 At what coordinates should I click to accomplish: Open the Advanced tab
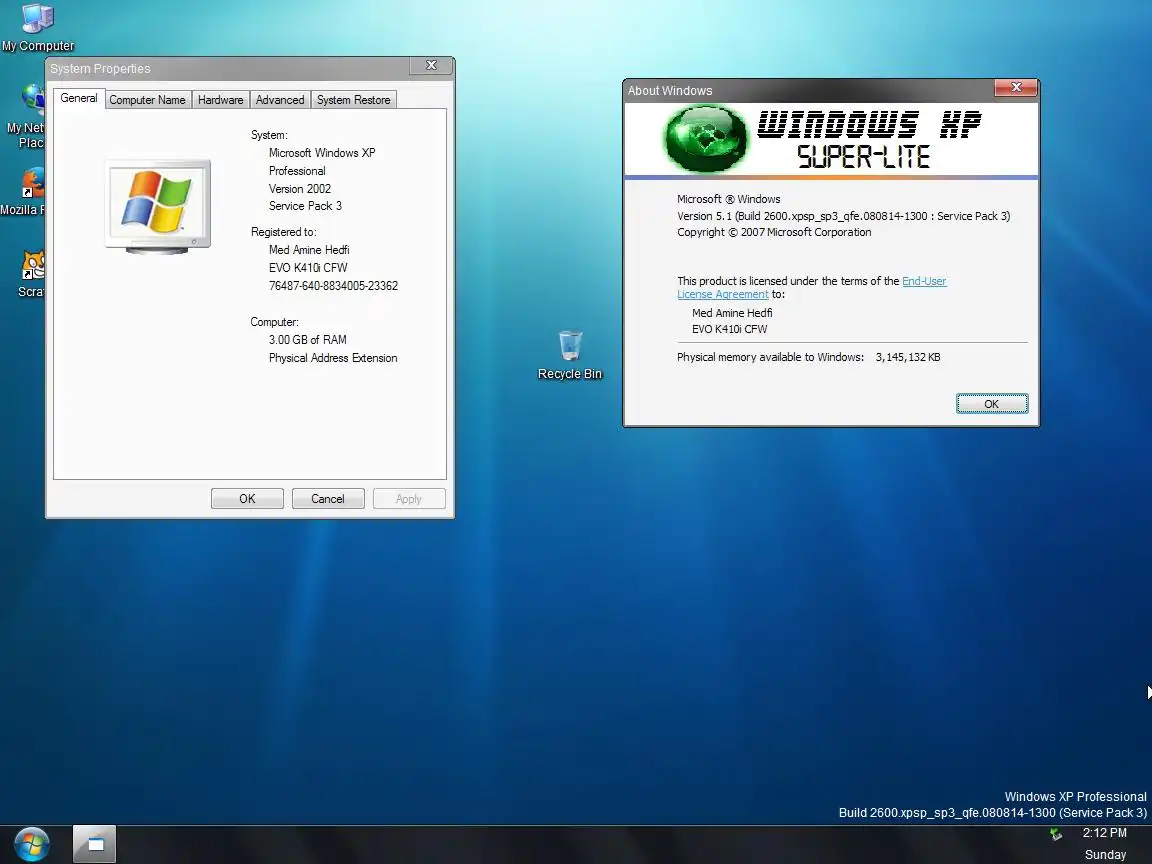tap(280, 100)
